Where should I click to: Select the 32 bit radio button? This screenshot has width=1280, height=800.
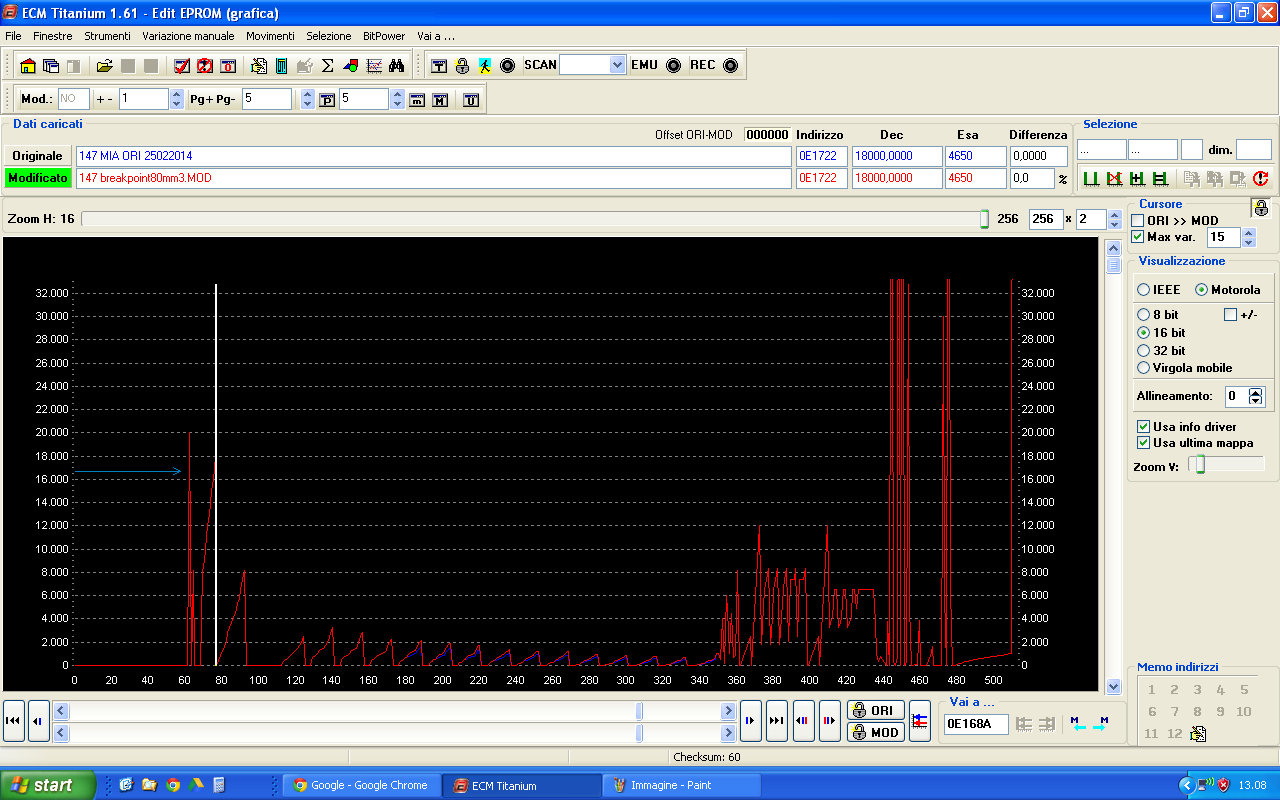[1144, 351]
